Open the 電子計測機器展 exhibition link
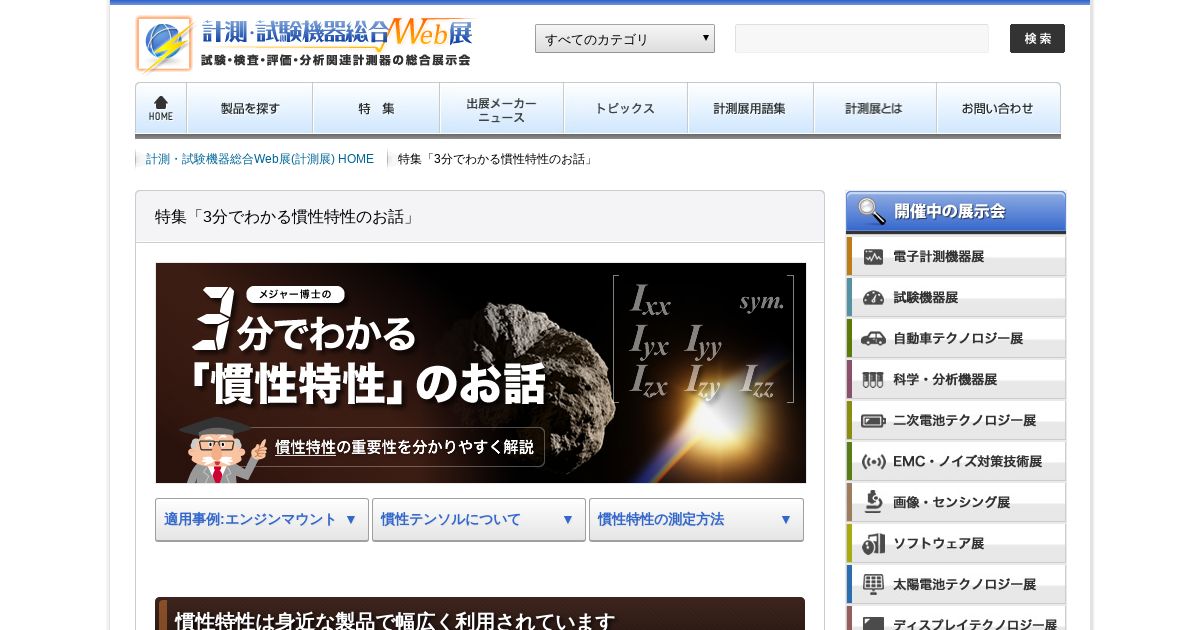This screenshot has width=1200, height=630. (956, 256)
